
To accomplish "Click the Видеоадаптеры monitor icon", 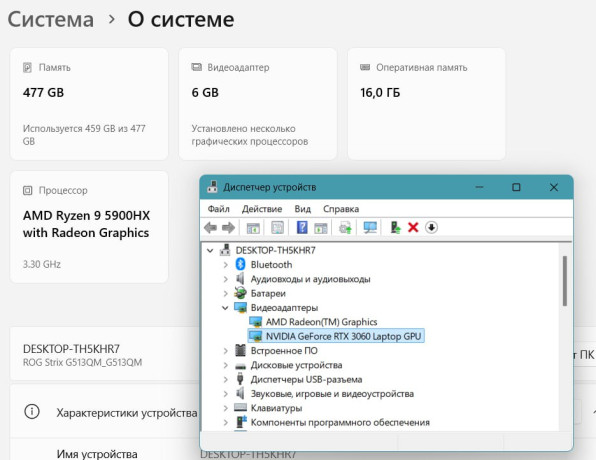I will click(x=240, y=307).
